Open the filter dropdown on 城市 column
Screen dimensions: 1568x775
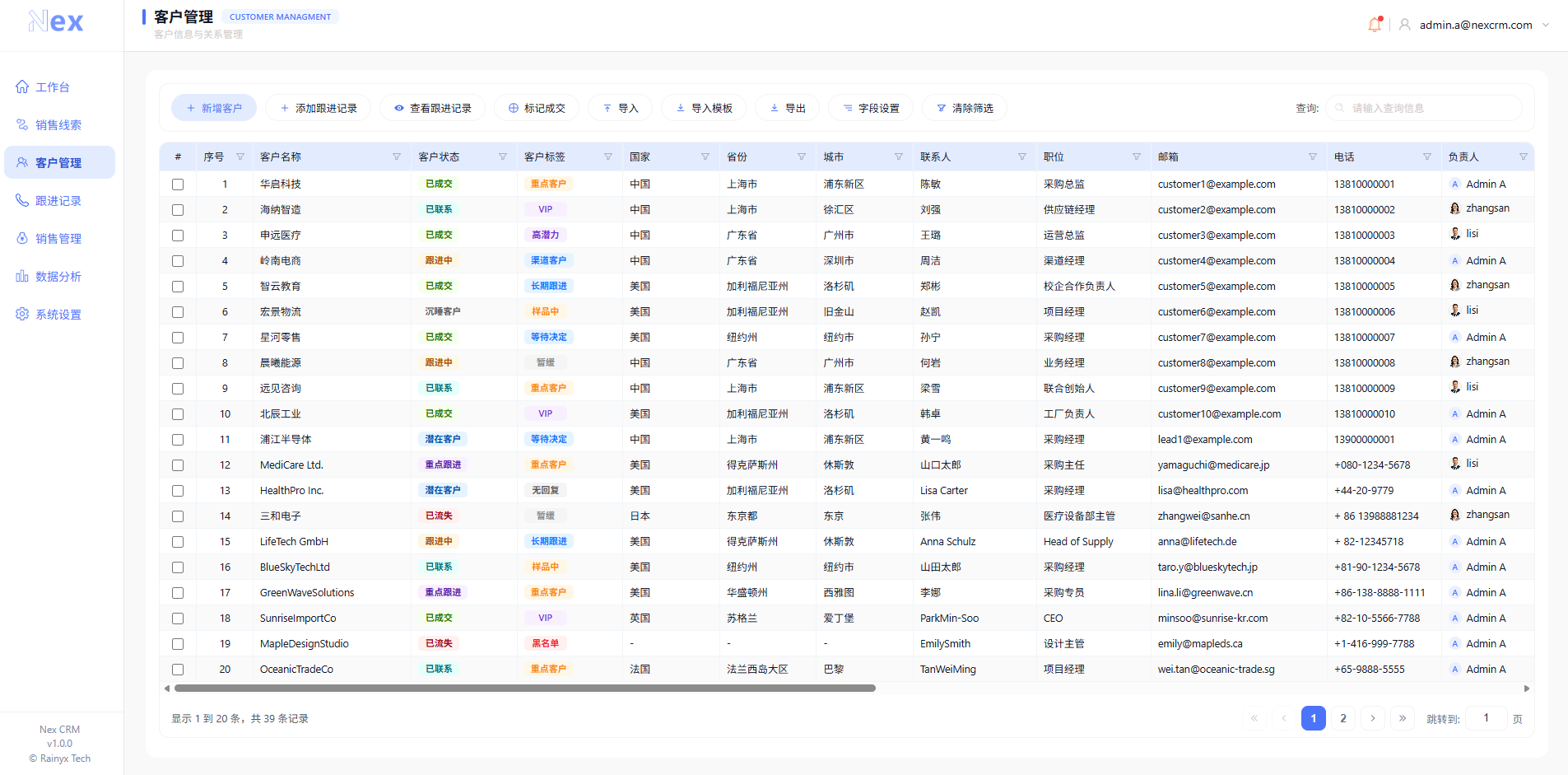898,156
